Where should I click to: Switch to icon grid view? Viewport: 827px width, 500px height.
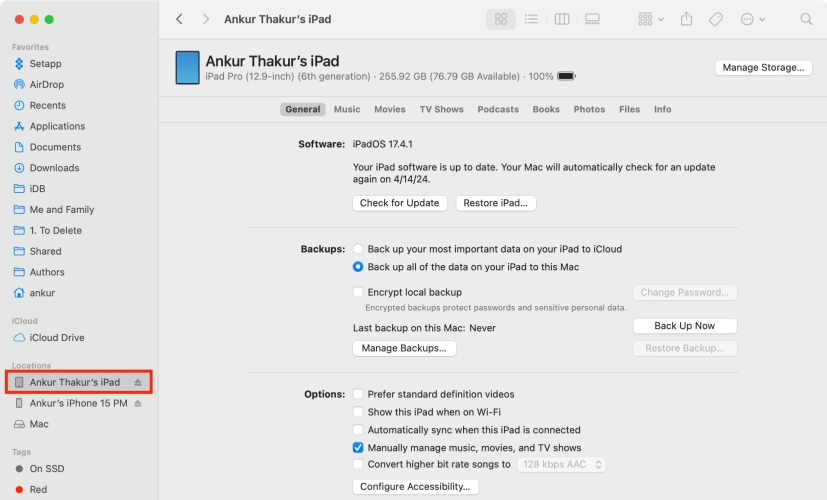coord(501,19)
